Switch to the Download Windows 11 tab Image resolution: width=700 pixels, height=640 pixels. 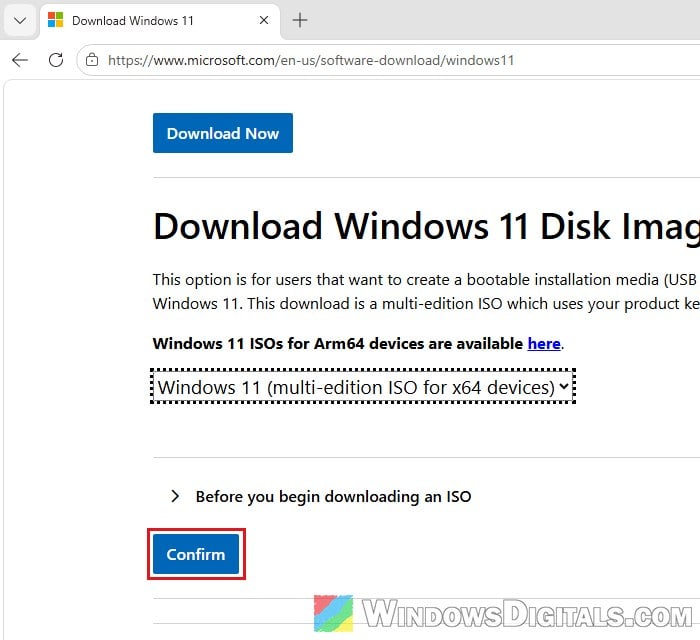pyautogui.click(x=160, y=21)
